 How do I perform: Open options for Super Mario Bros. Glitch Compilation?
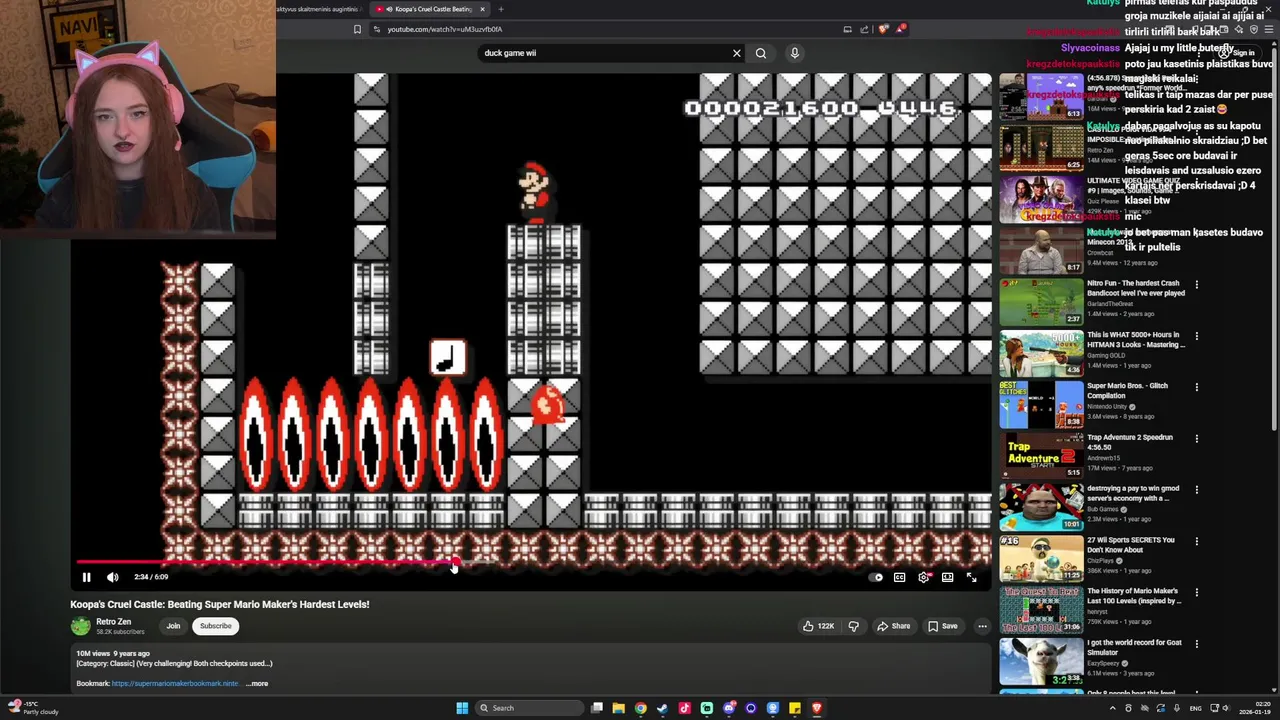click(x=1196, y=387)
